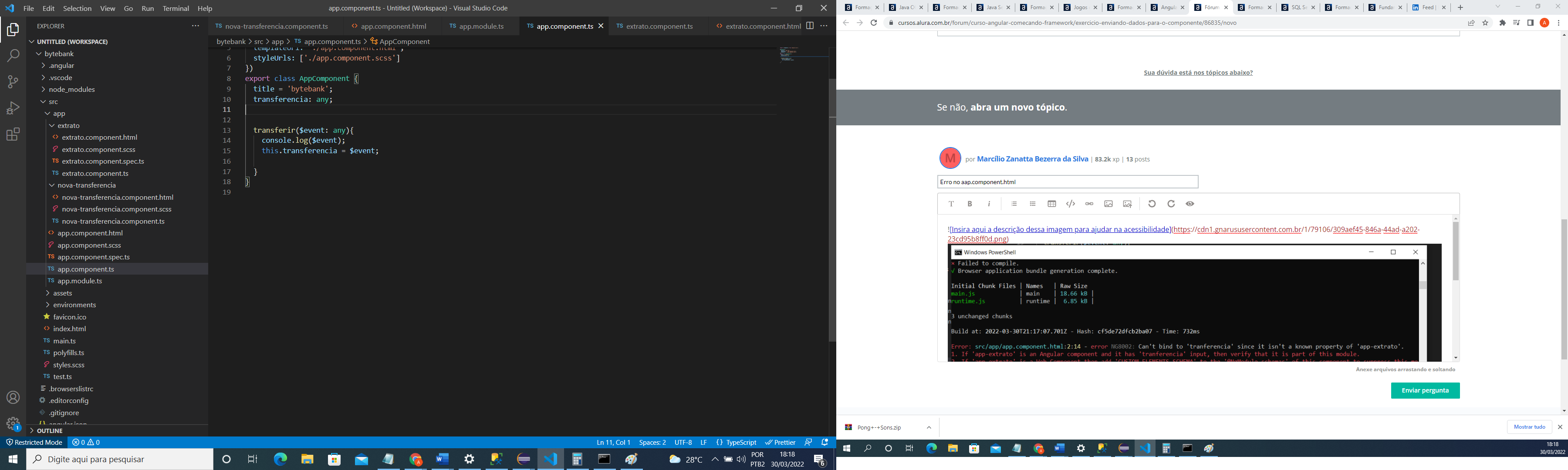The width and height of the screenshot is (1568, 470).
Task: Open 'Sua dúvida está nos tópicos abaixo?' link
Action: click(x=1198, y=72)
